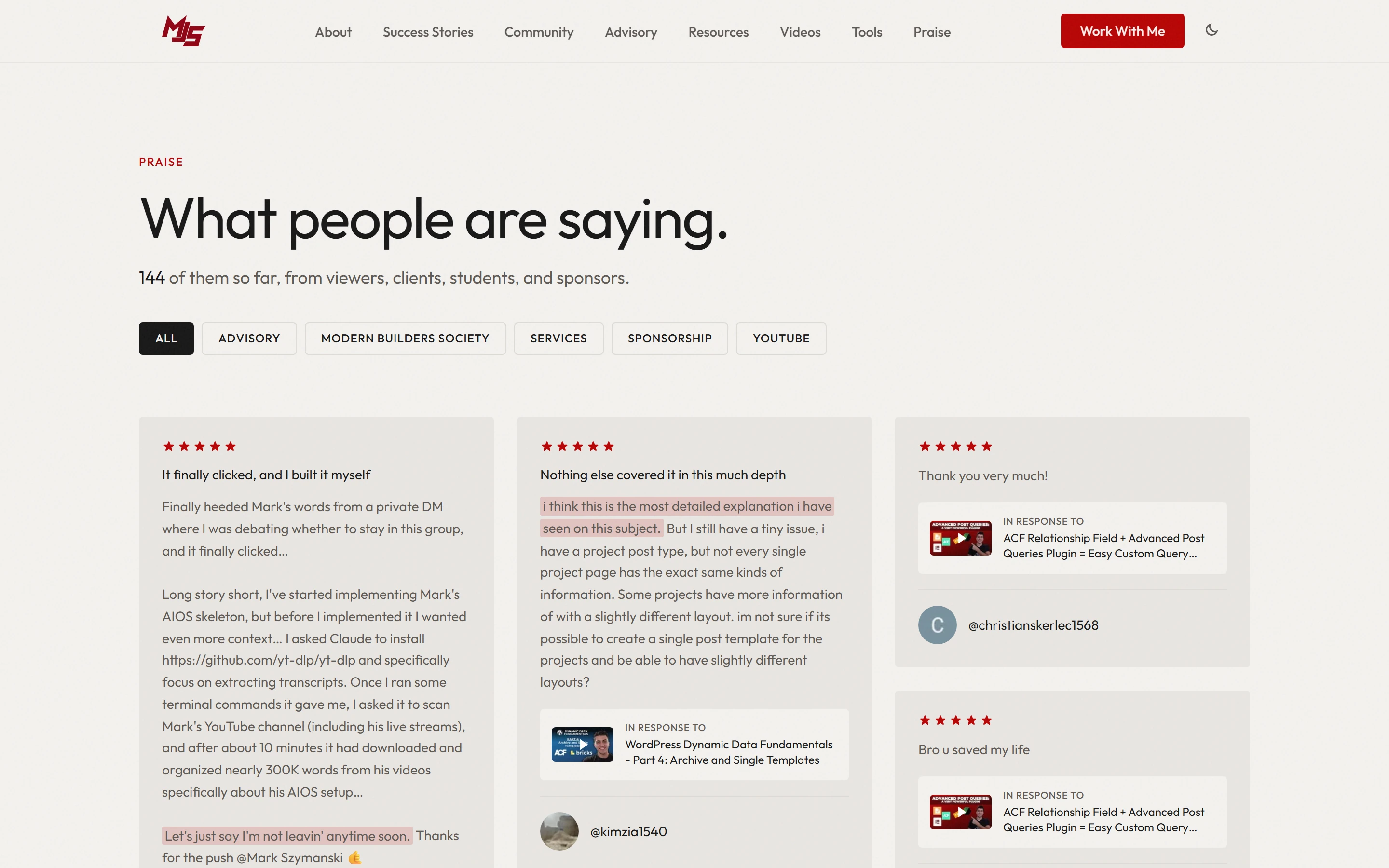Open WordPress Dynamic Data Fundamentals video thumbnail
The width and height of the screenshot is (1389, 868).
(x=582, y=744)
